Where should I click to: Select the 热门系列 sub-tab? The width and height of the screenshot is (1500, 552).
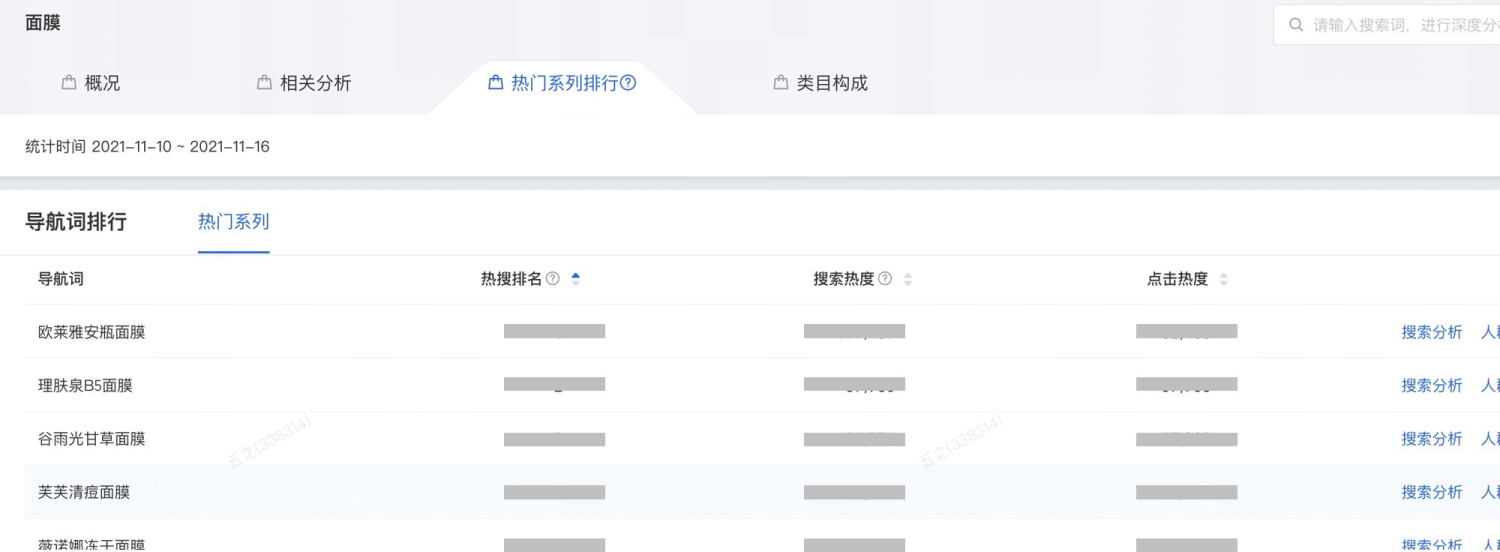234,222
